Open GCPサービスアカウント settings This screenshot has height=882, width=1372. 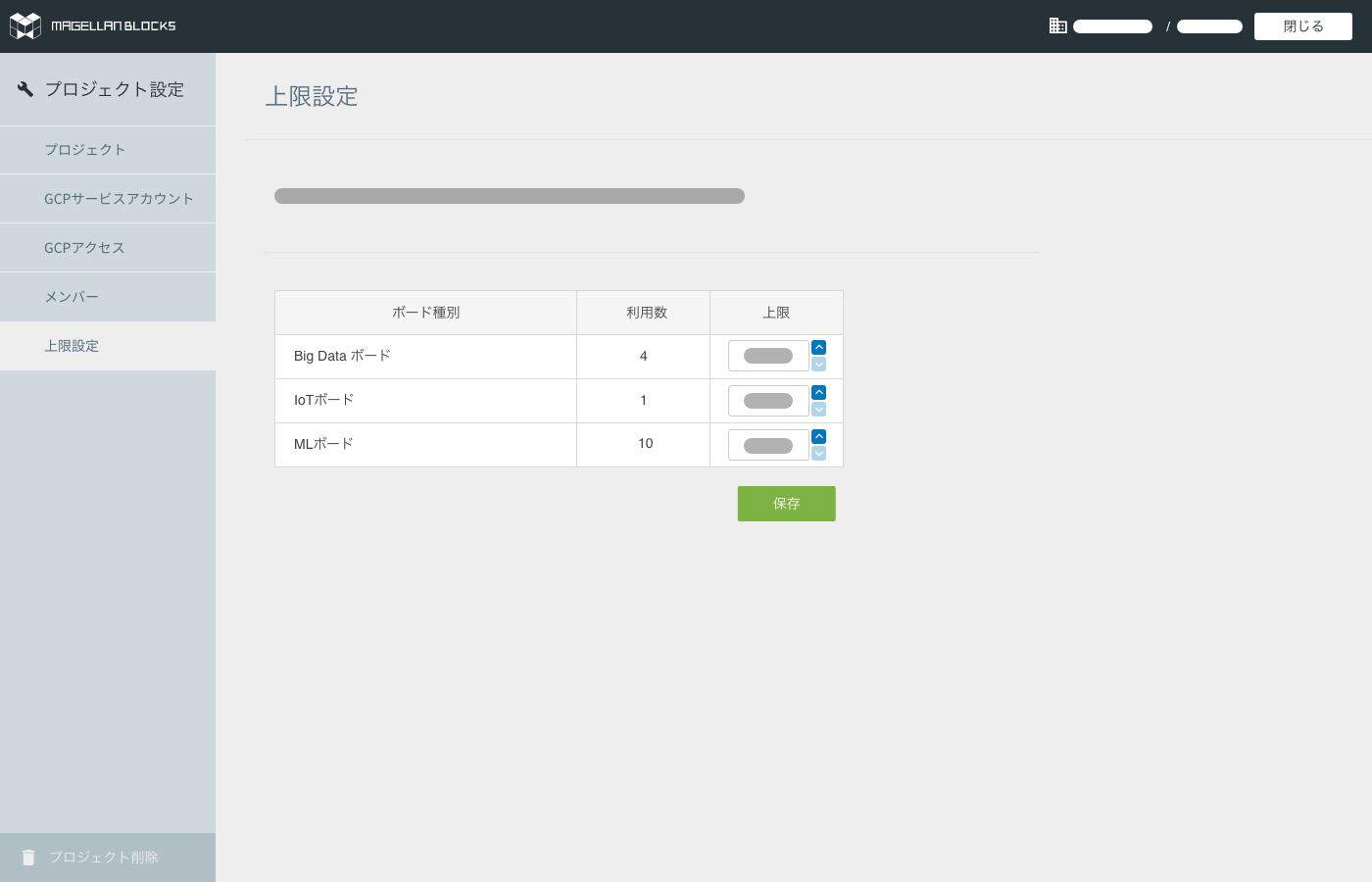click(108, 199)
